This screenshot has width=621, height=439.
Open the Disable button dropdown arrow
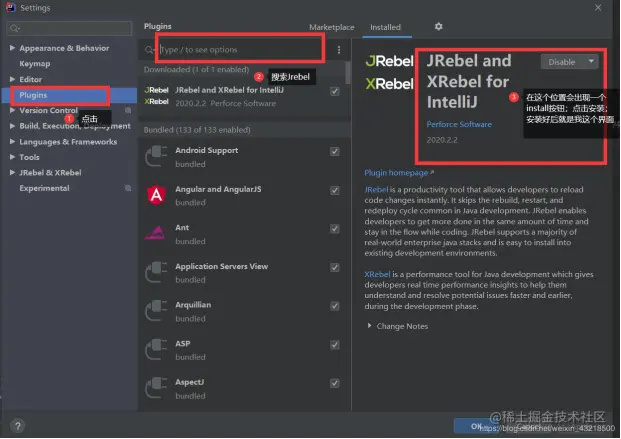(x=591, y=62)
